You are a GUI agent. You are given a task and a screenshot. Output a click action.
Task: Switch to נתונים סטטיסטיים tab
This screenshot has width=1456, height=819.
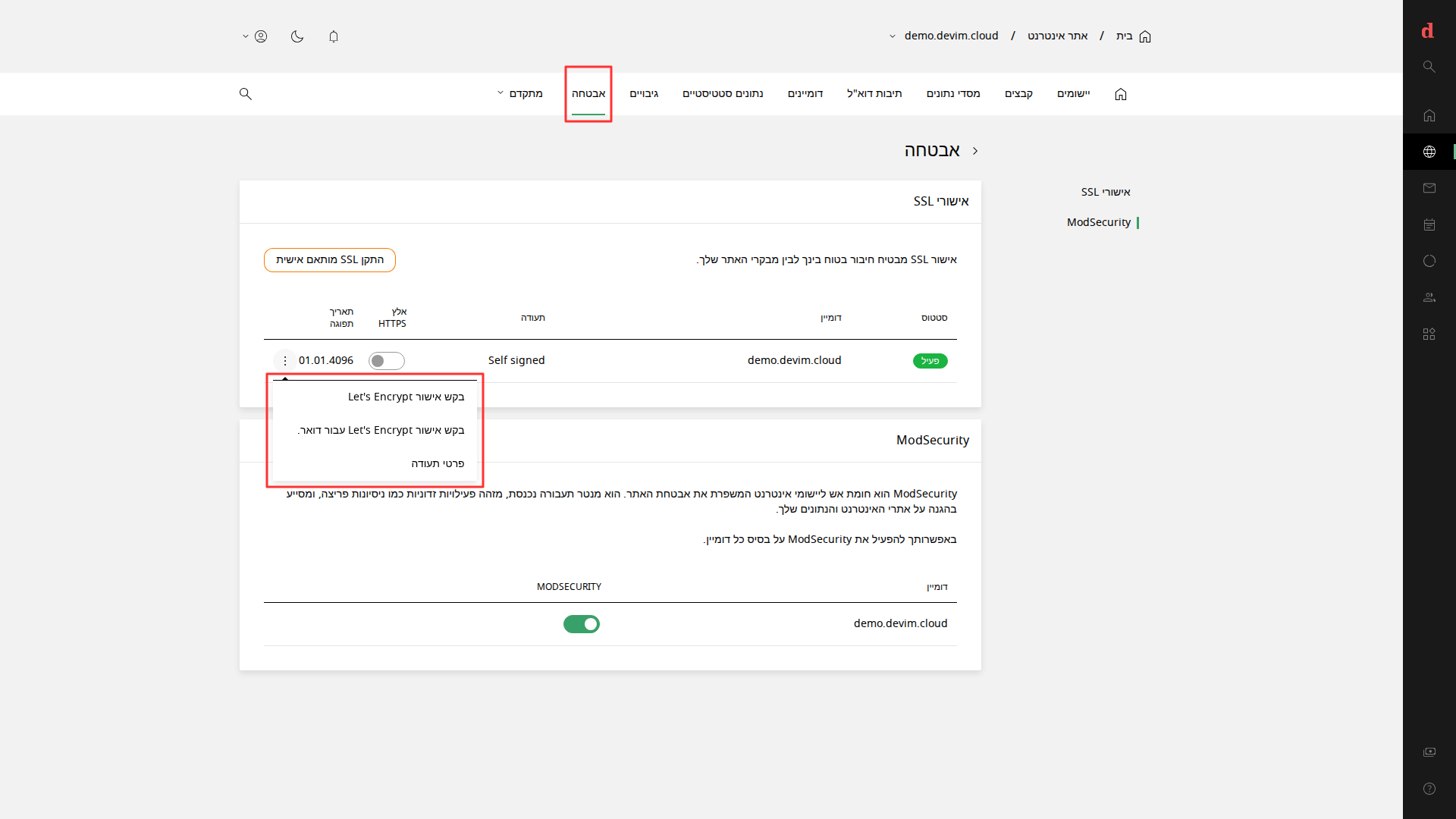pos(723,94)
